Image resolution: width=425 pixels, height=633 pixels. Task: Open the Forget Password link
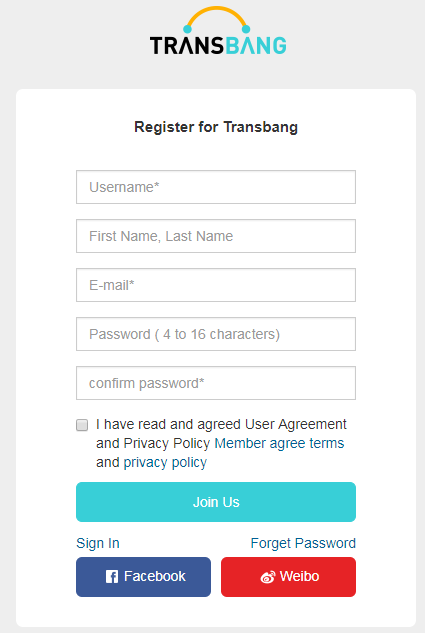coord(303,543)
